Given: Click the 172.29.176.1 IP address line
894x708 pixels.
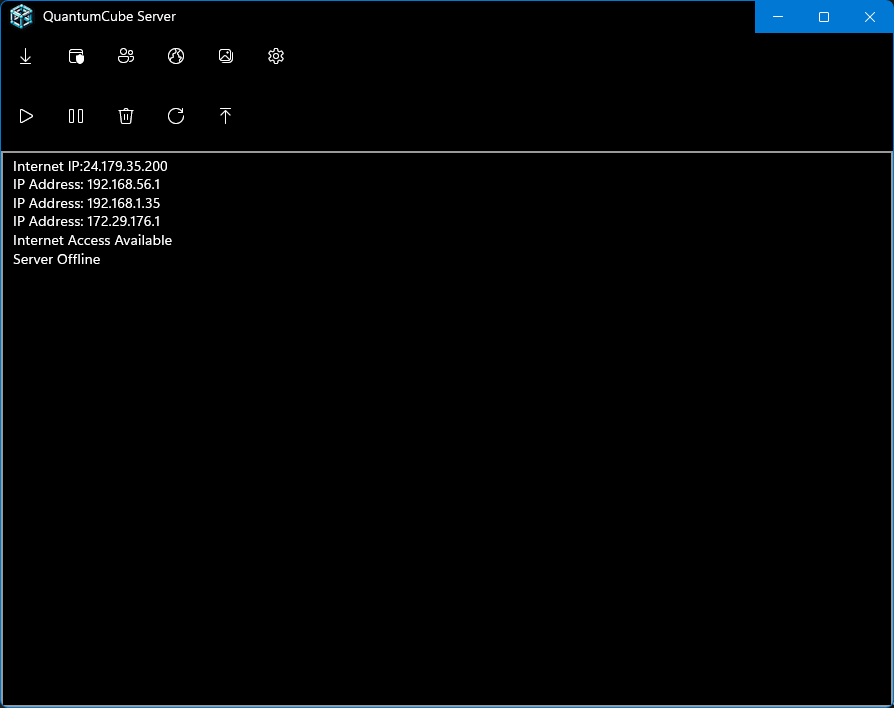Looking at the screenshot, I should coord(86,221).
